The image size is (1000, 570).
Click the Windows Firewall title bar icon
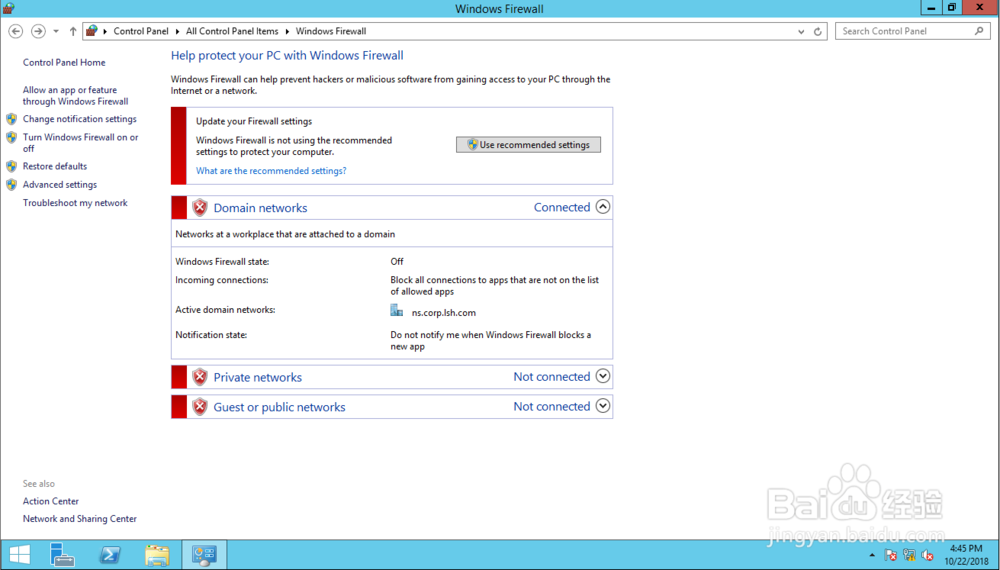click(8, 8)
